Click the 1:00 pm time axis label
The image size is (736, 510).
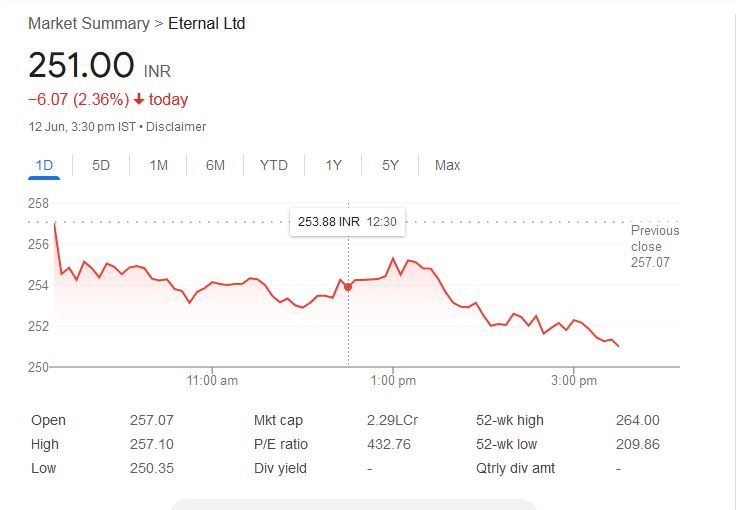point(393,381)
